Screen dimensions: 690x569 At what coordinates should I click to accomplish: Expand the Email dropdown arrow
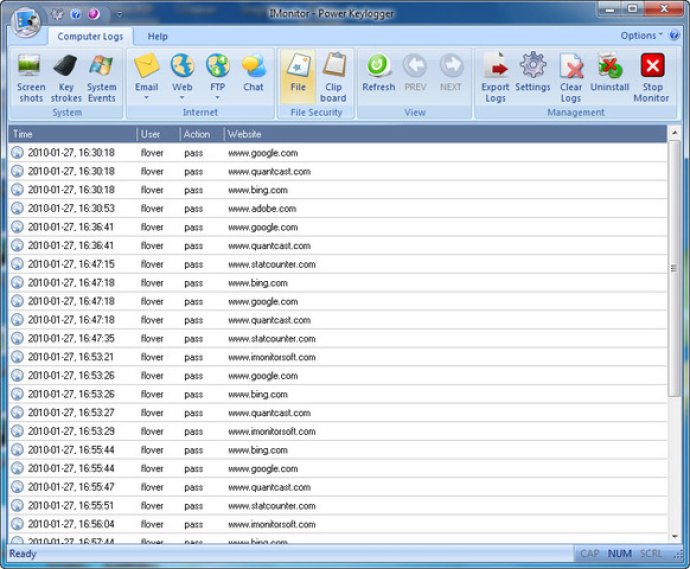coord(146,98)
